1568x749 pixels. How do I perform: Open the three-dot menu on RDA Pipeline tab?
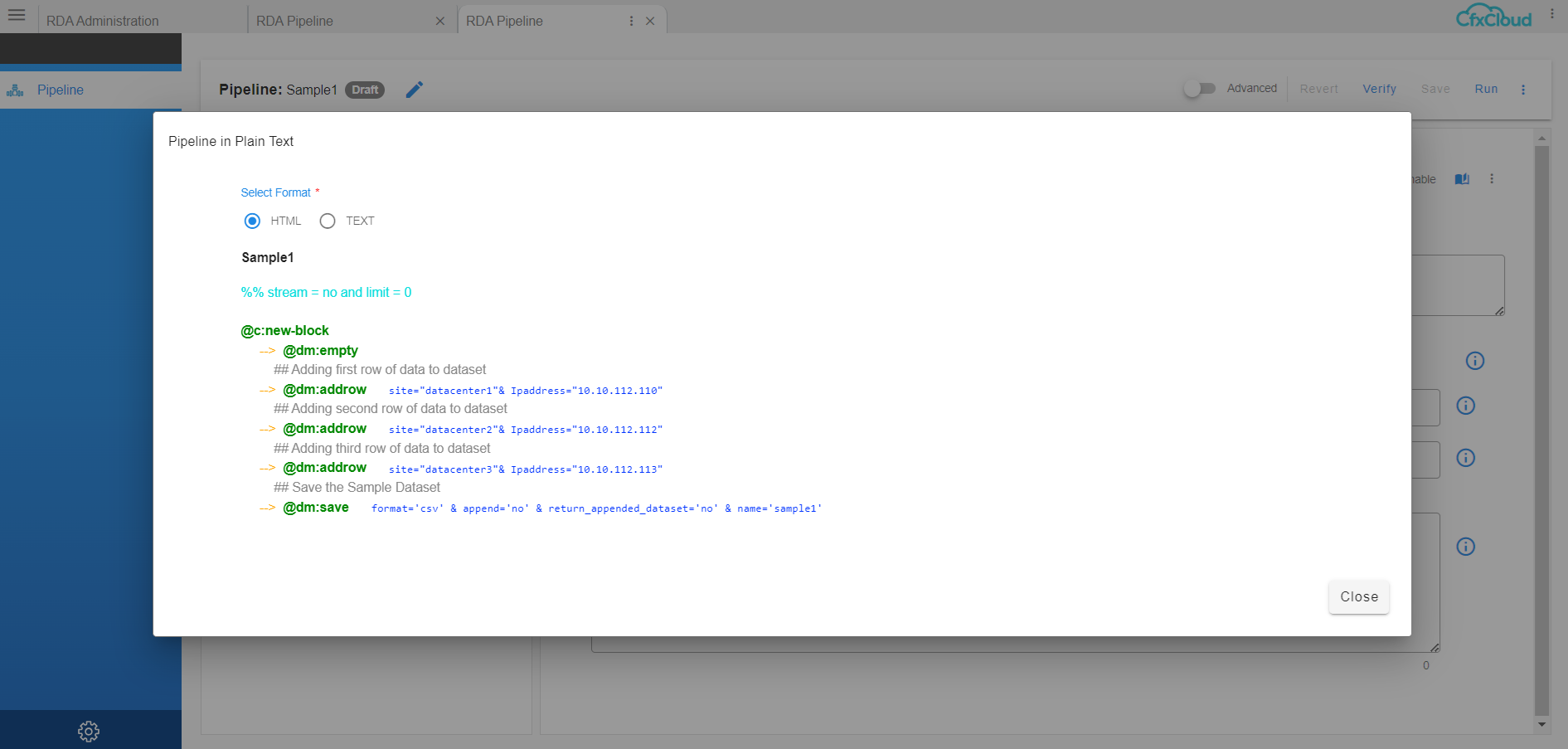(631, 20)
